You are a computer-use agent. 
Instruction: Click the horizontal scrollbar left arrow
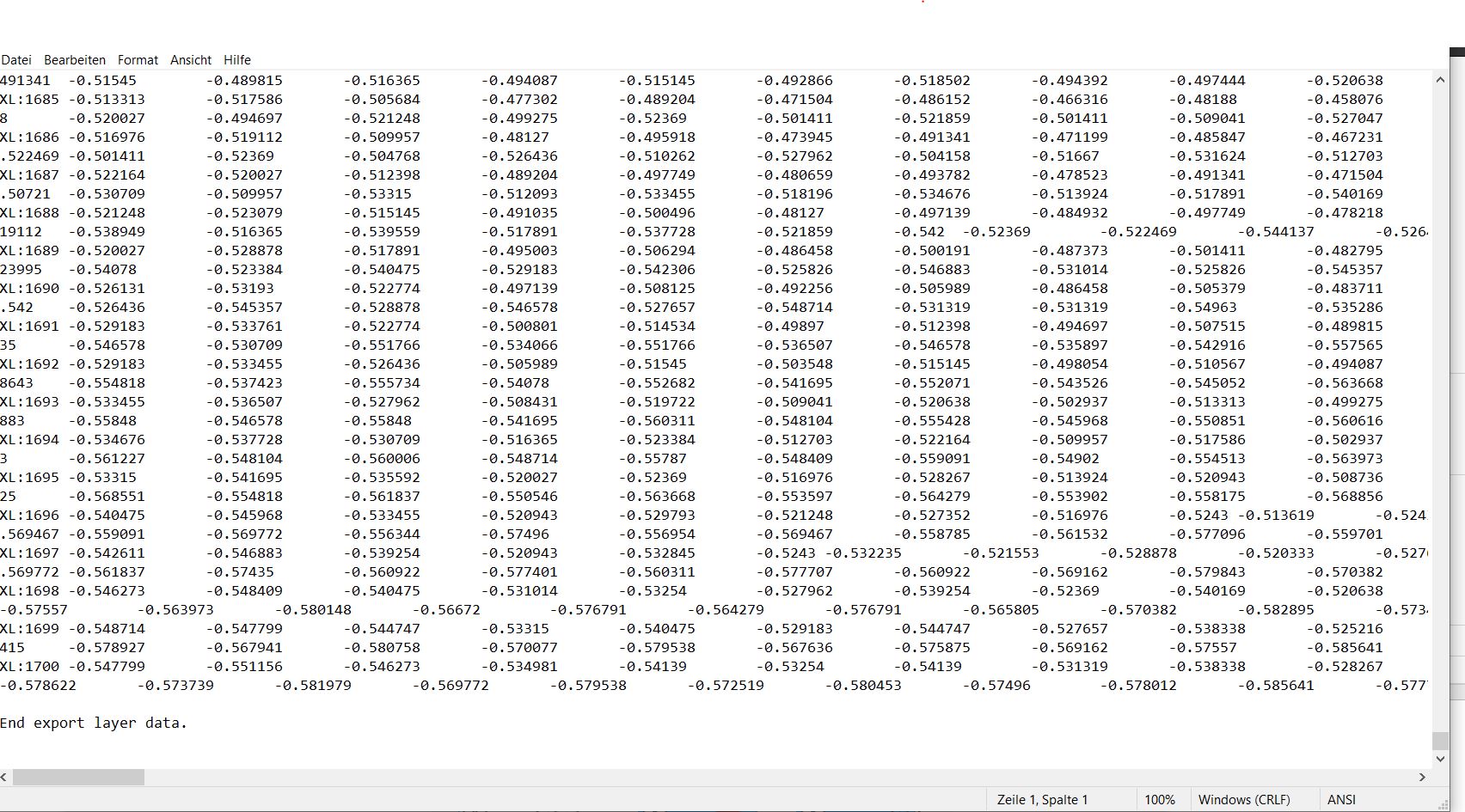click(x=5, y=777)
